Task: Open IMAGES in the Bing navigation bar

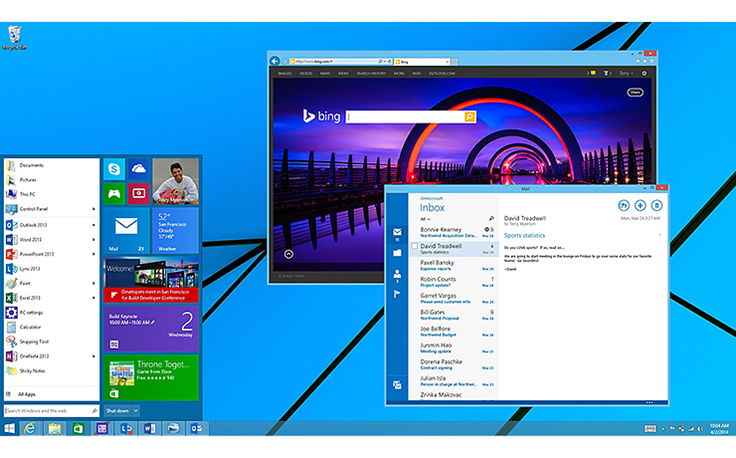Action: [x=285, y=74]
